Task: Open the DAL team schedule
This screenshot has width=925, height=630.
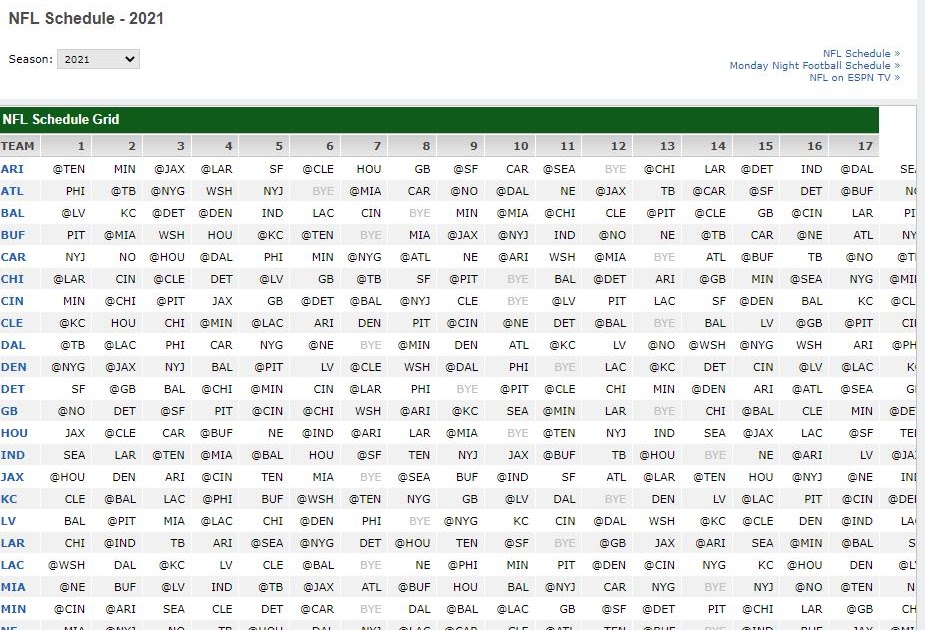Action: (13, 345)
